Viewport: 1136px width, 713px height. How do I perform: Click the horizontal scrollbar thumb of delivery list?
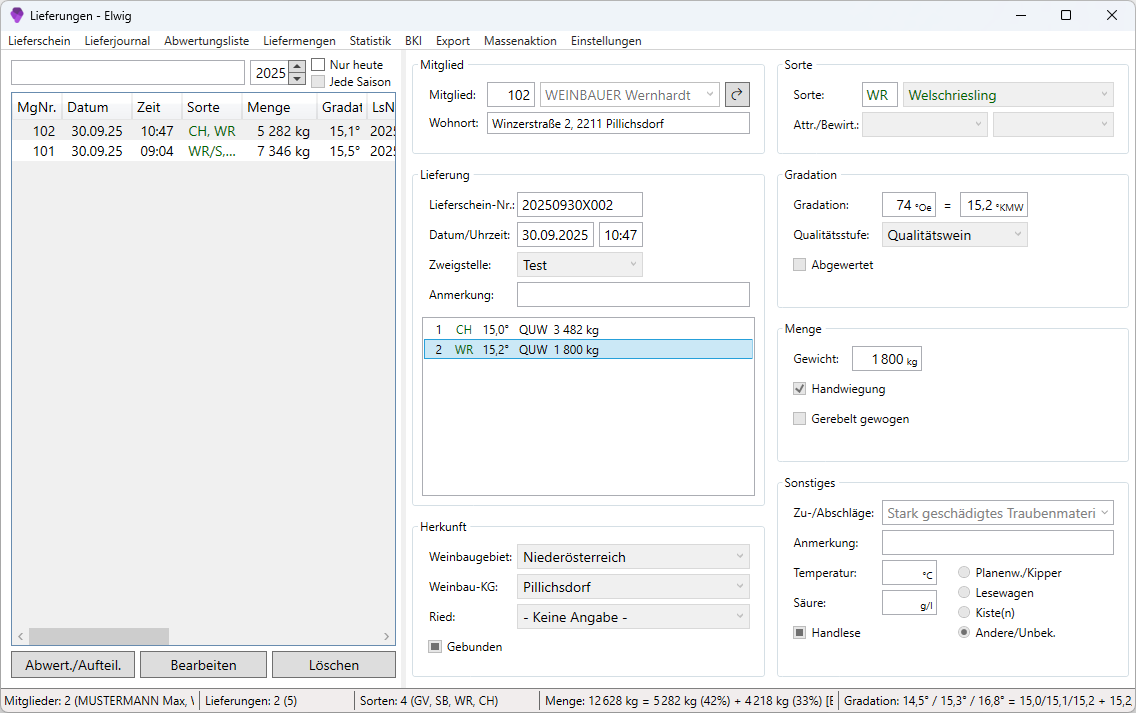(99, 636)
